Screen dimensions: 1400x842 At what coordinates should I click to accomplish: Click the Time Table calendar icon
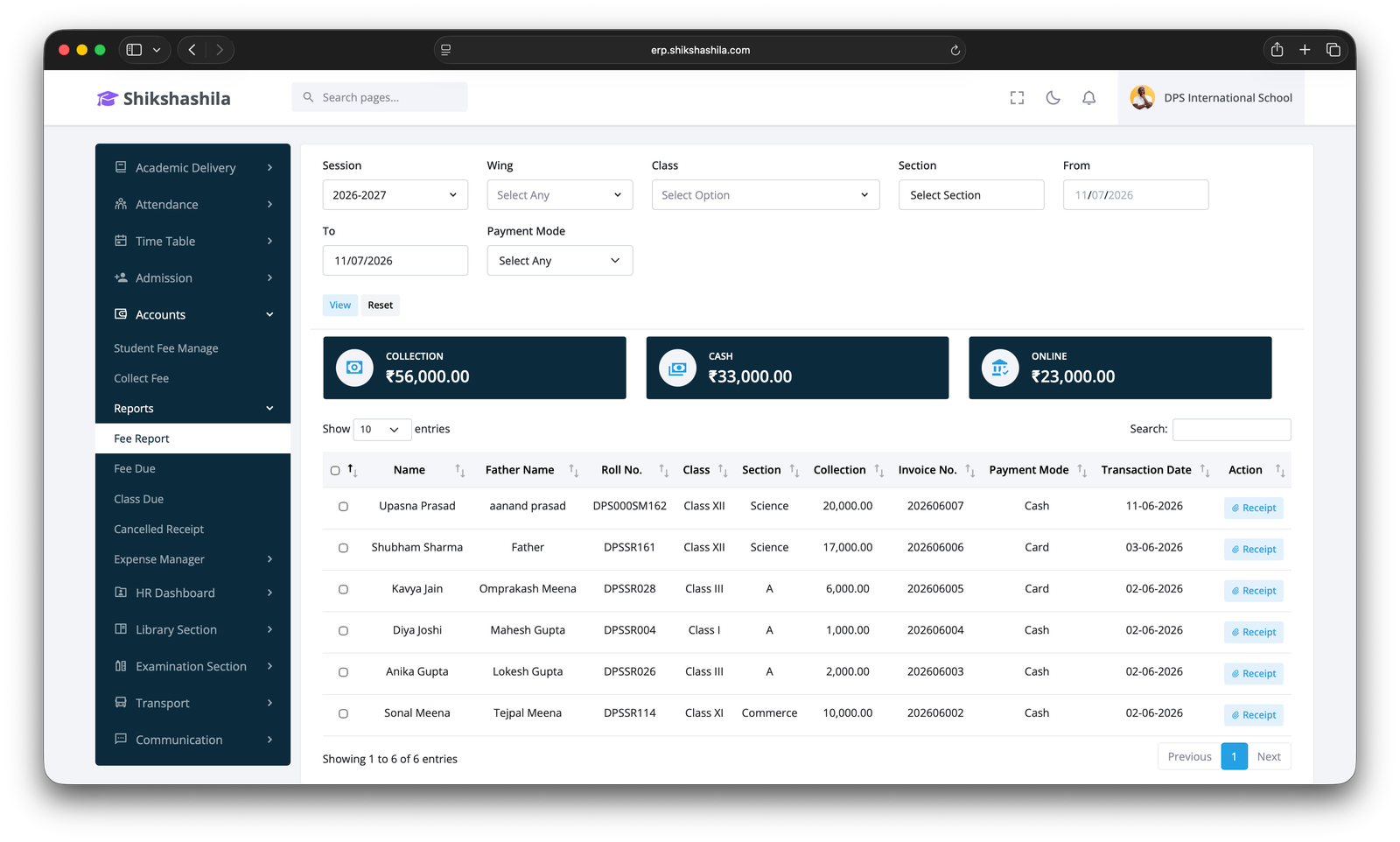(x=121, y=241)
